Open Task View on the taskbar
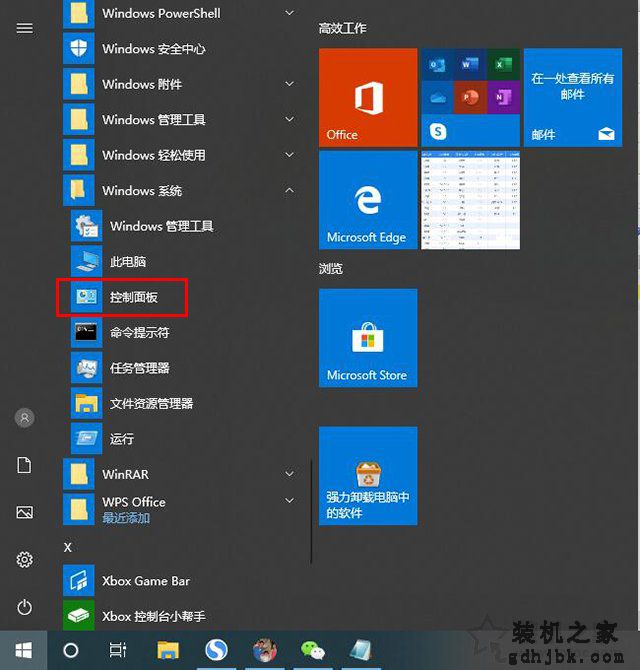Screen dimensions: 640x670 coord(117,650)
